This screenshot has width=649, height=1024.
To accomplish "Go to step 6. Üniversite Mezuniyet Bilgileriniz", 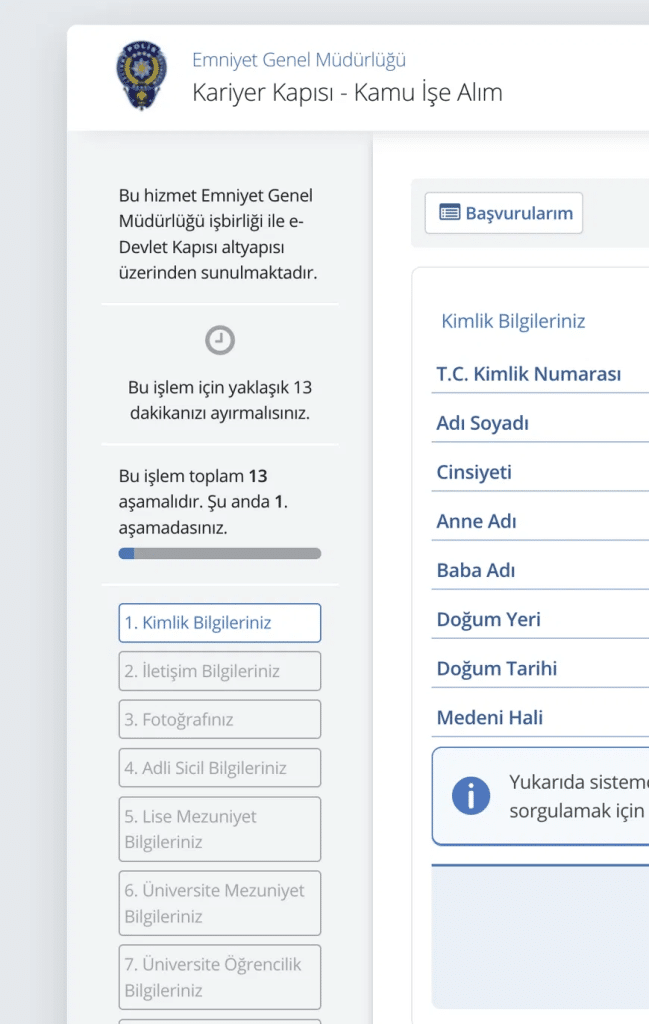I will point(220,903).
